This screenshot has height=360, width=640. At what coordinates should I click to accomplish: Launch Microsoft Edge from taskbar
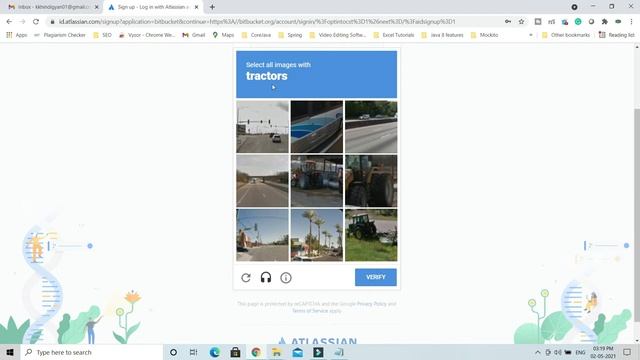pos(215,352)
